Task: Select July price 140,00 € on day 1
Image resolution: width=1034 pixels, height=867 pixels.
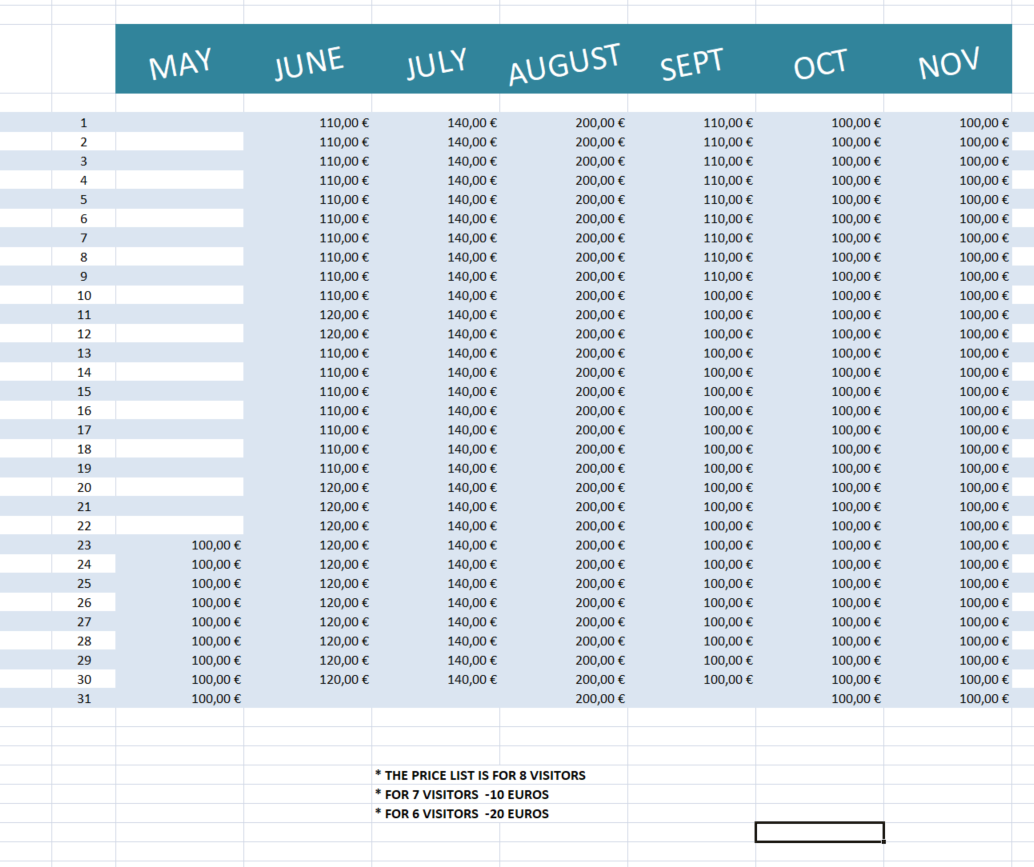Action: (x=472, y=123)
